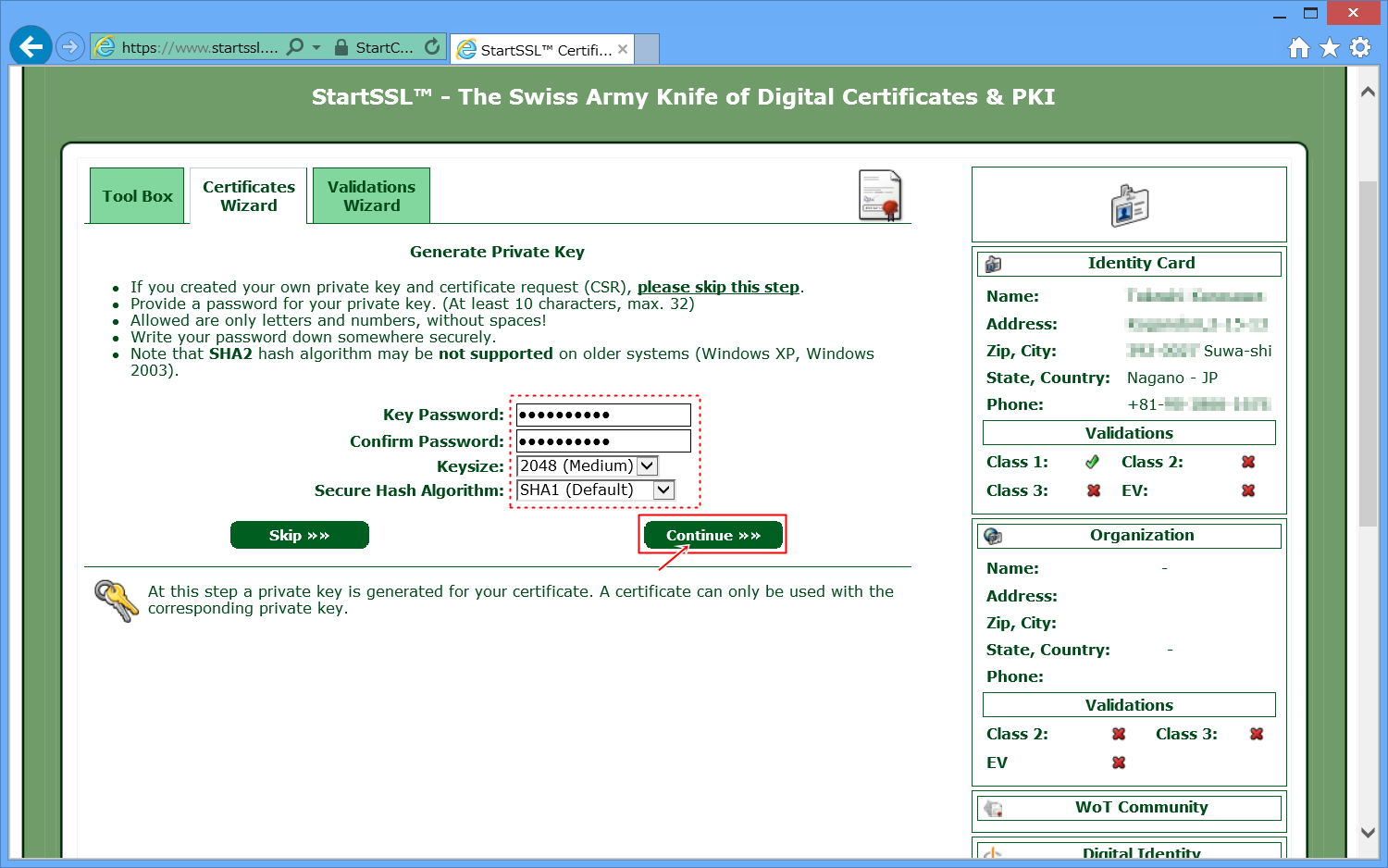This screenshot has width=1388, height=868.
Task: Click the address bar search magnifier icon
Action: (295, 46)
